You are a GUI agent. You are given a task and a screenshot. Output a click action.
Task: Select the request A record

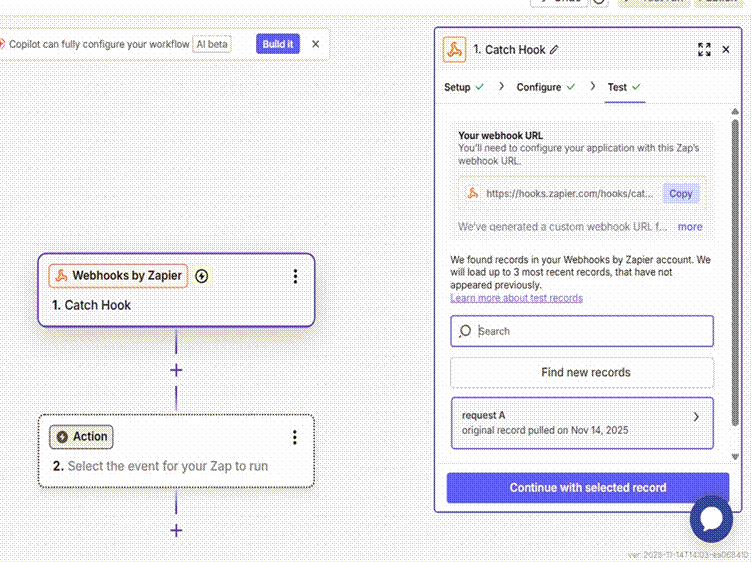pos(582,423)
